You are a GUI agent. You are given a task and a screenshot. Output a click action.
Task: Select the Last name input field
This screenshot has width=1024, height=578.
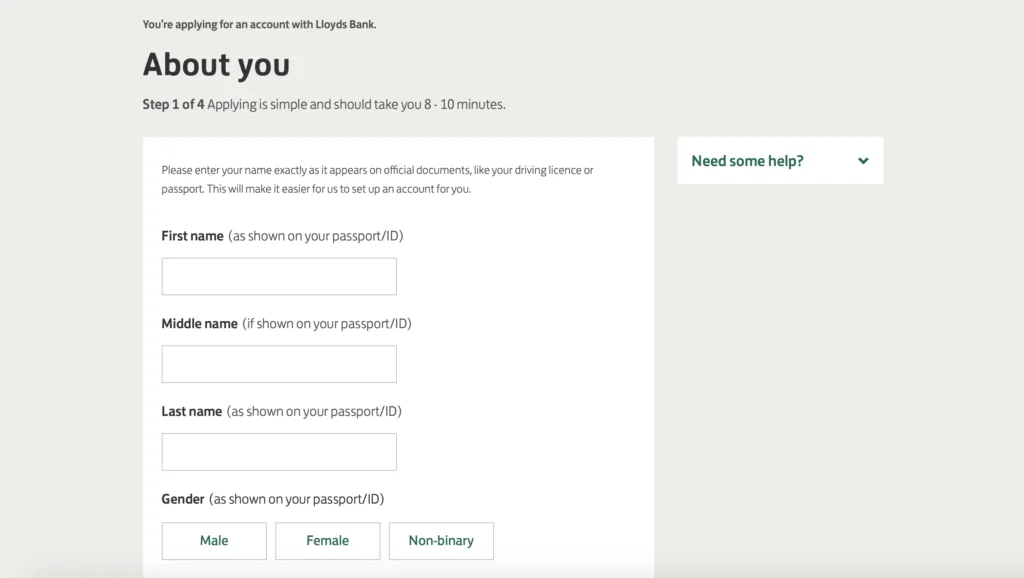click(x=279, y=452)
